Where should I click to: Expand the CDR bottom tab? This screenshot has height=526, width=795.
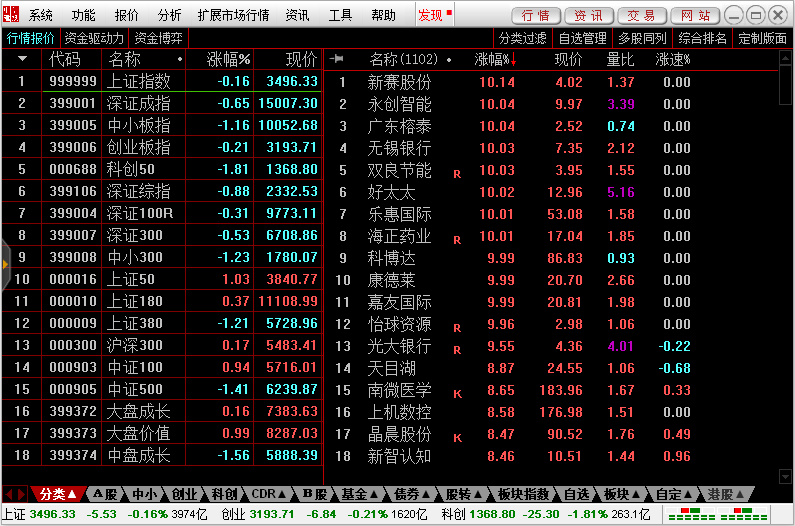[x=269, y=494]
